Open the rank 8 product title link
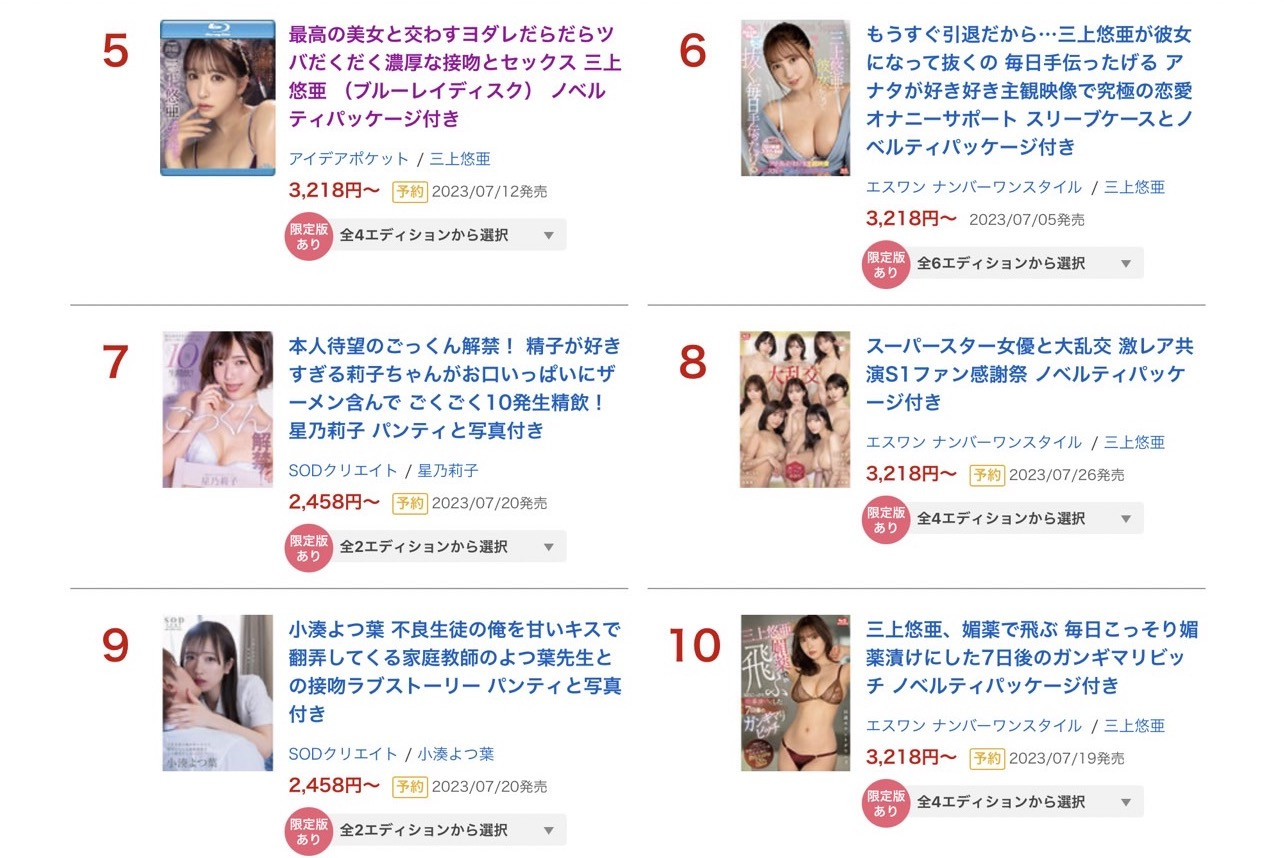 [x=1030, y=375]
